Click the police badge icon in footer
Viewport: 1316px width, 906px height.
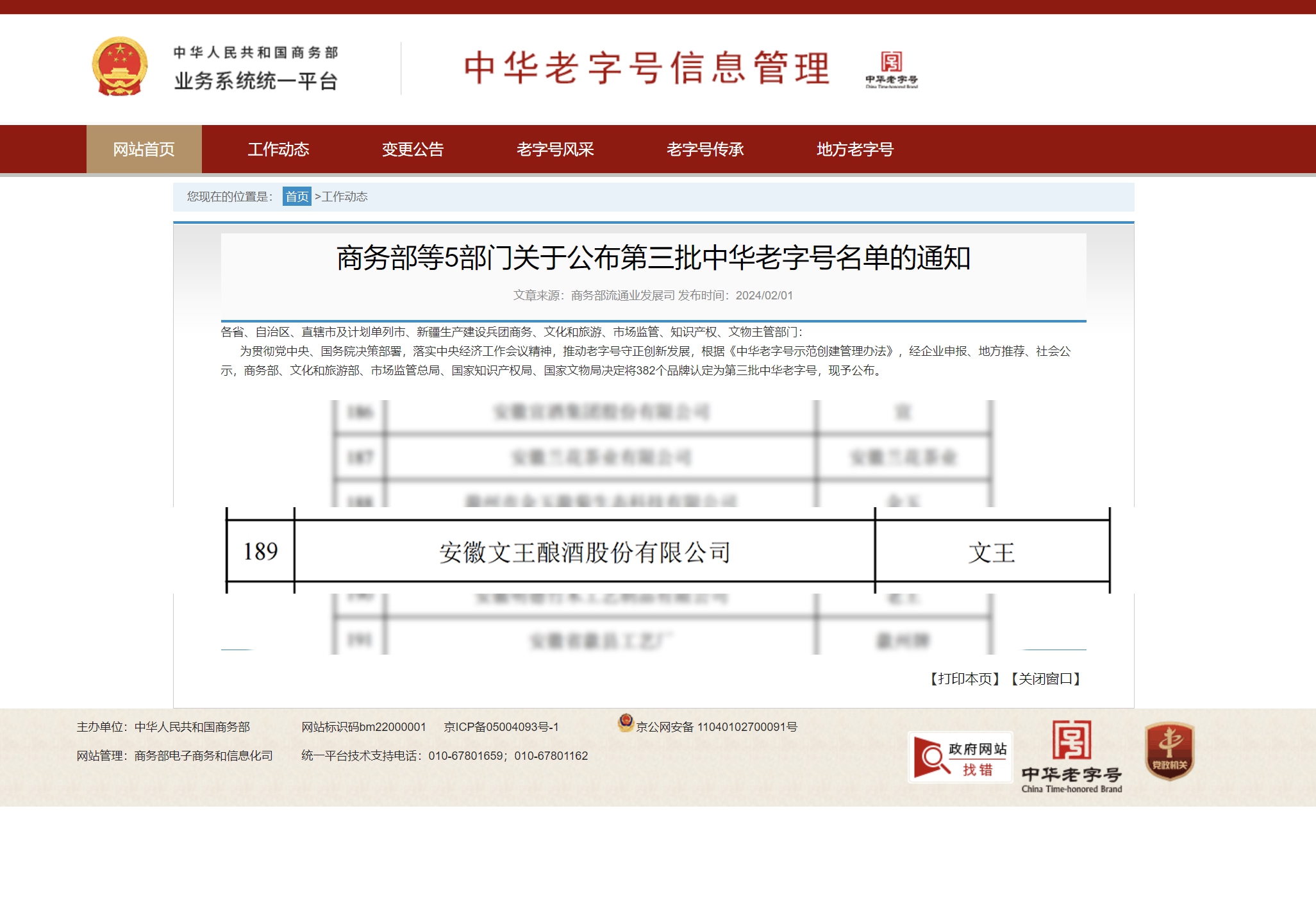coord(626,723)
